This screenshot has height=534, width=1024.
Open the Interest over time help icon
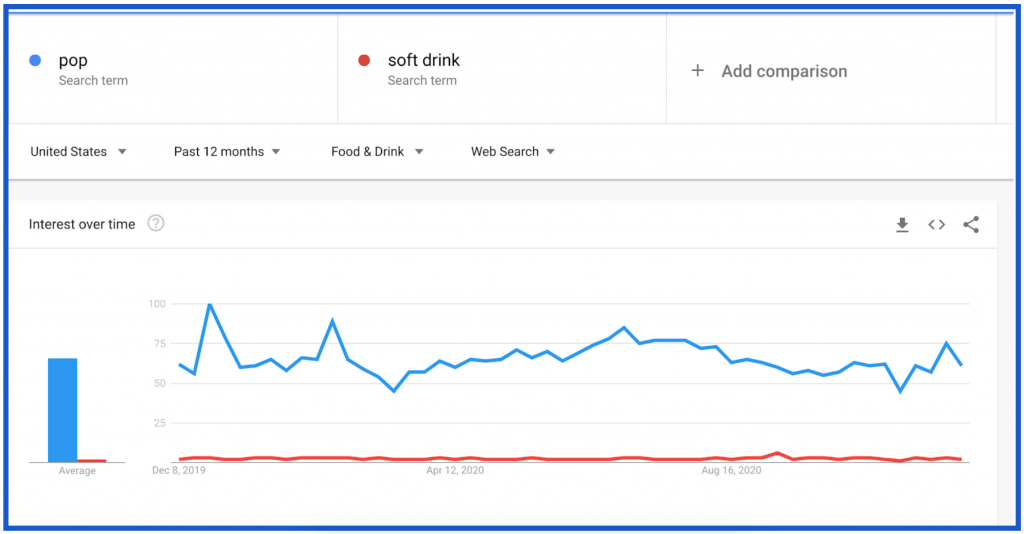click(x=156, y=224)
